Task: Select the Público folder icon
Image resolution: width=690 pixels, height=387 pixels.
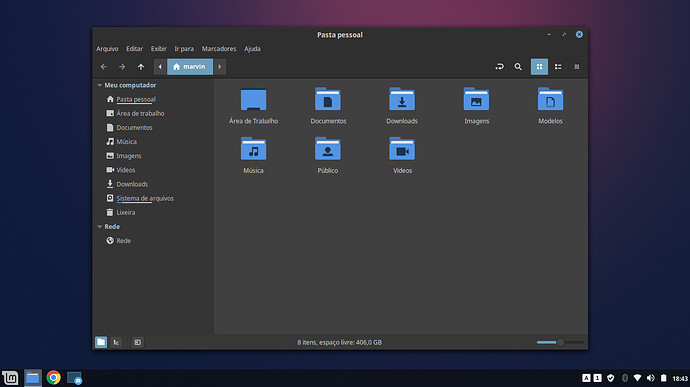Action: click(328, 149)
